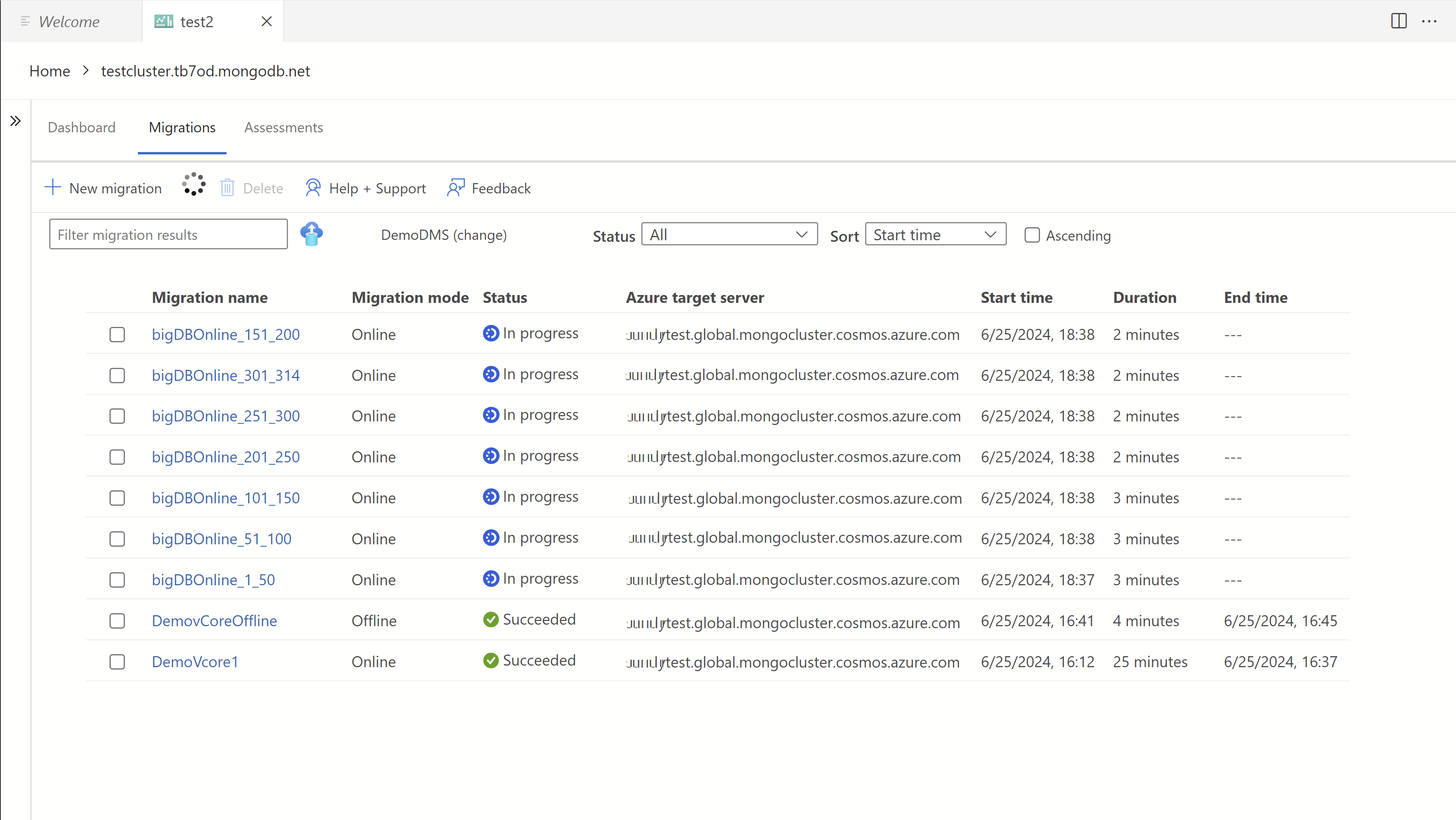This screenshot has height=820, width=1456.
Task: Open the Sort by Start time dropdown
Action: click(x=935, y=234)
